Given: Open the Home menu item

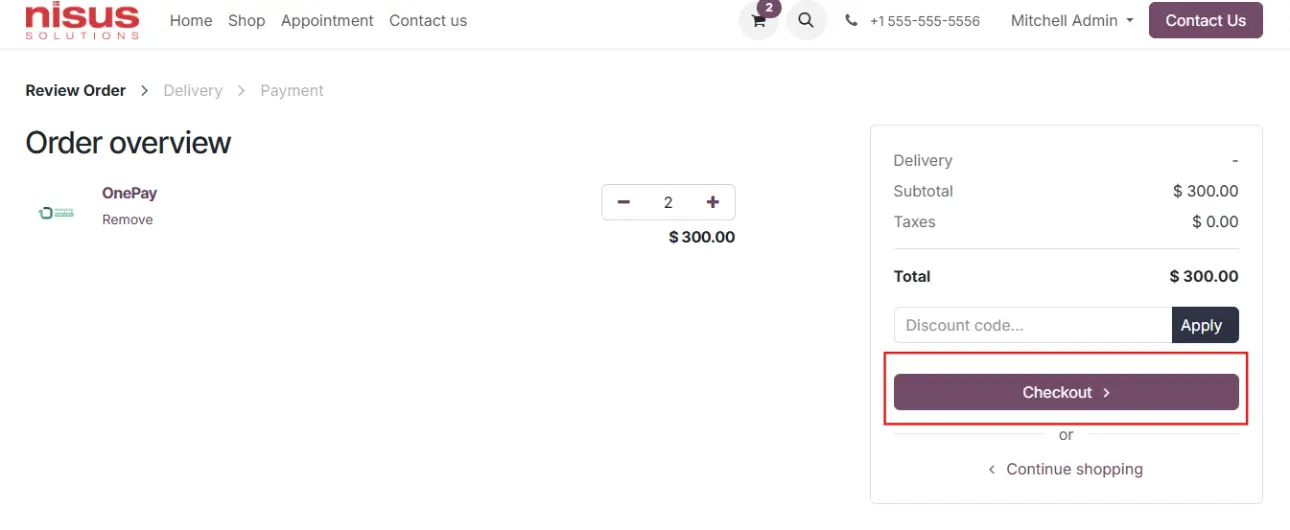Looking at the screenshot, I should [x=191, y=20].
